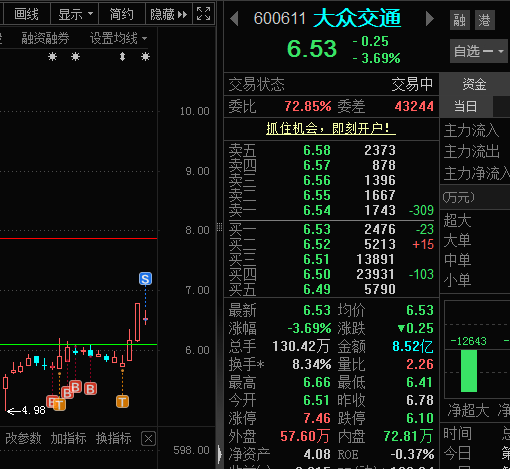Click stock code 600611
Image resolution: width=510 pixels, height=469 pixels.
[279, 19]
